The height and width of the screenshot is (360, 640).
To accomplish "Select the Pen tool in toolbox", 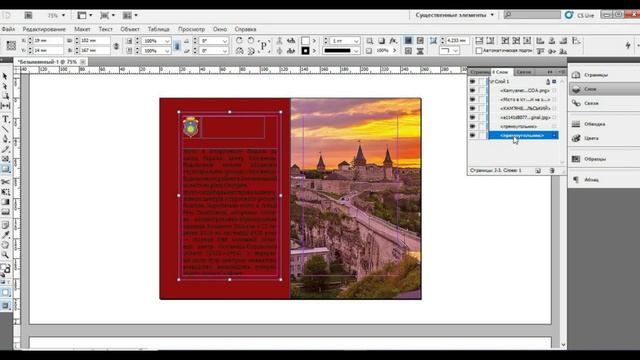I will (5, 139).
